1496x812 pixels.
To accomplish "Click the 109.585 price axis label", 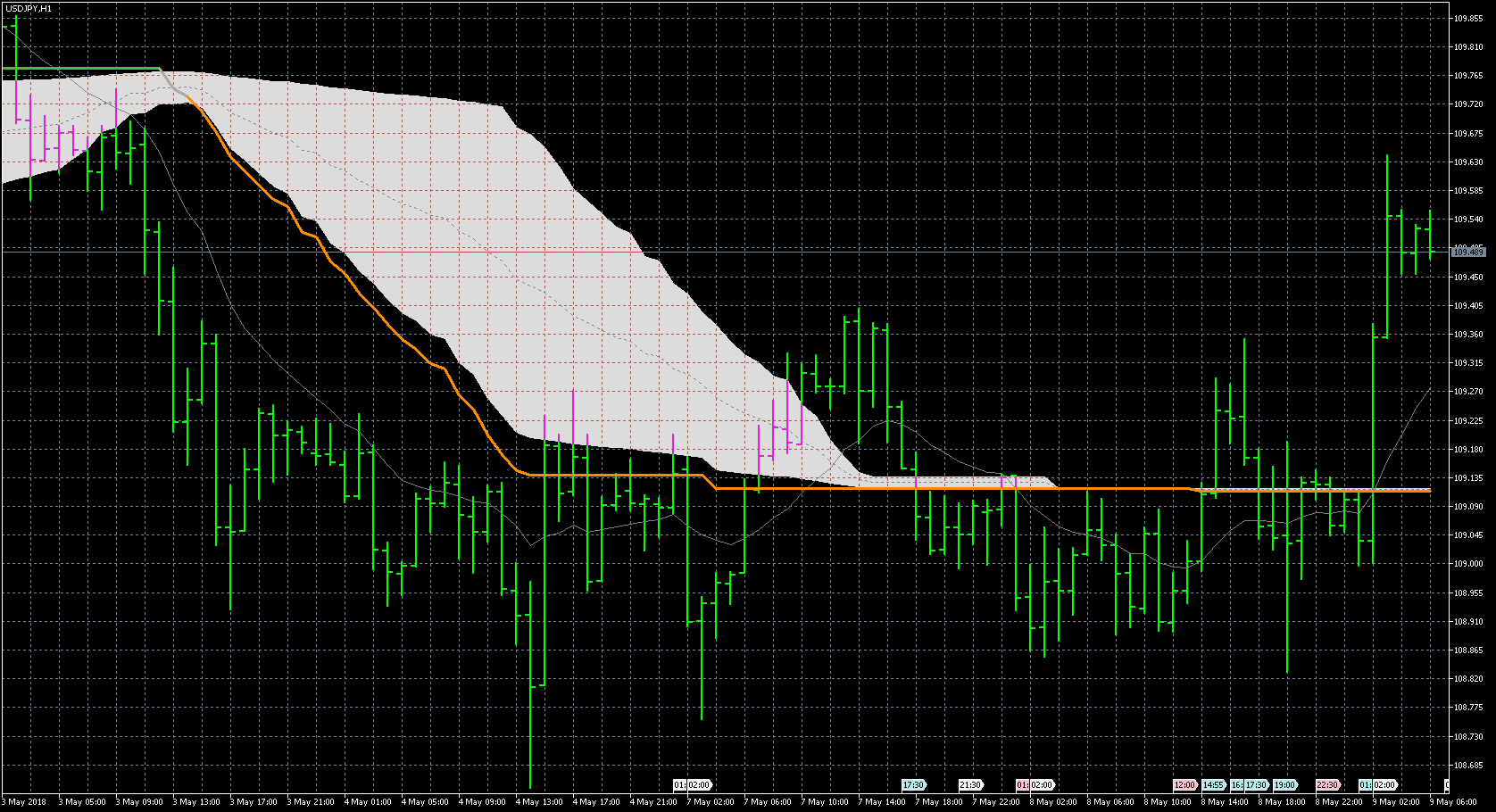I will [x=1468, y=191].
